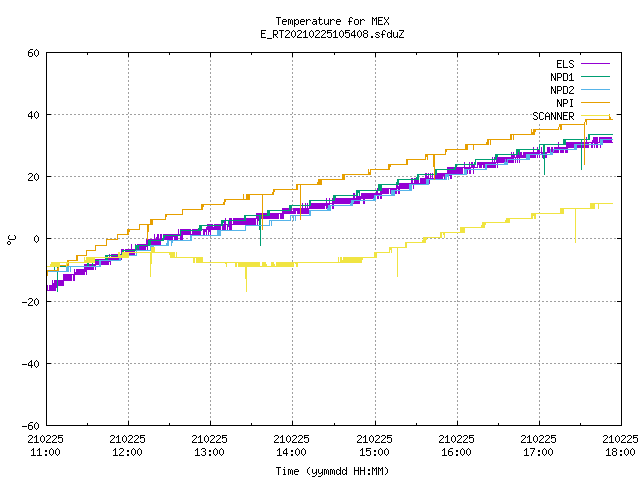Image resolution: width=640 pixels, height=480 pixels.
Task: Click the °C y-axis unit label
Action: (x=11, y=240)
